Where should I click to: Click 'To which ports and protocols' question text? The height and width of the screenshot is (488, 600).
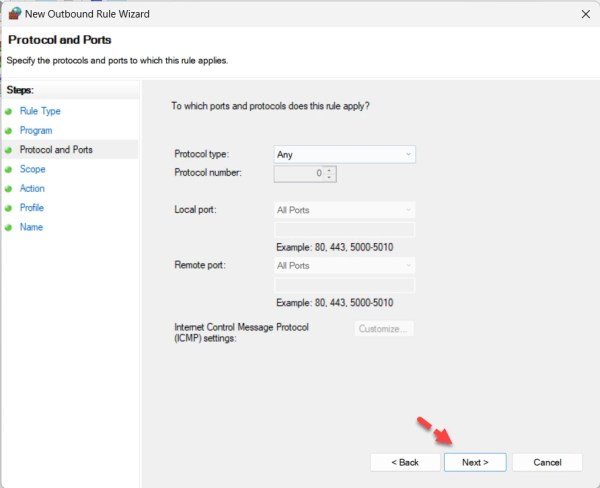[270, 106]
